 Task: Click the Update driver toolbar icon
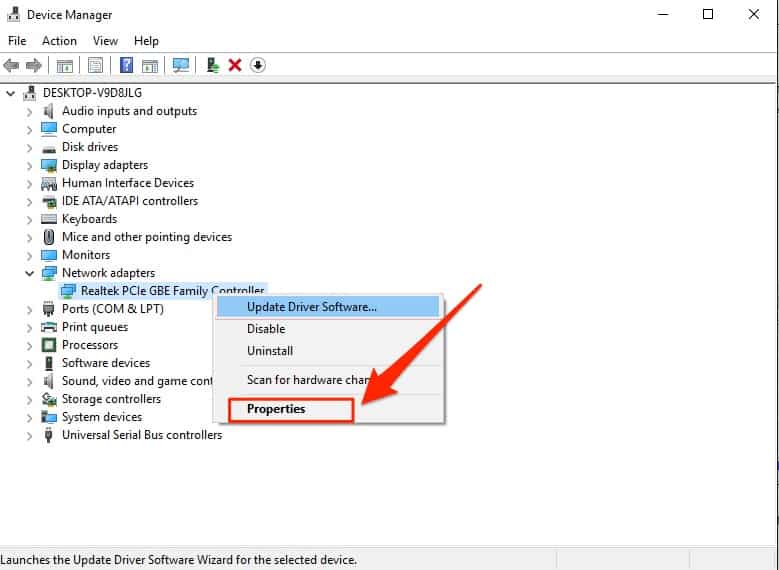(213, 65)
